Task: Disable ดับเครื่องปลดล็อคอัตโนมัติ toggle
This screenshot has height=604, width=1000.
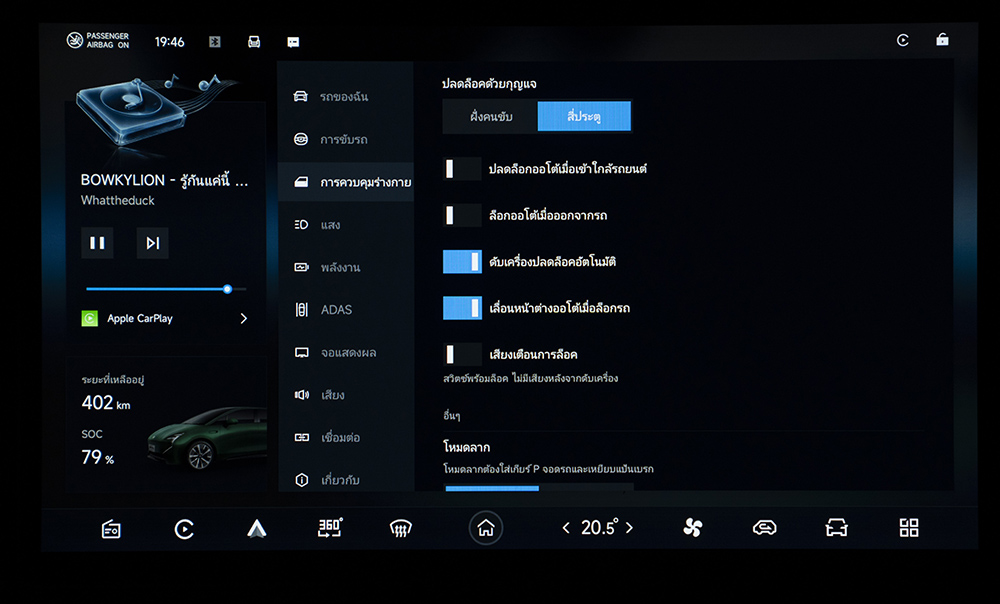Action: click(x=462, y=262)
